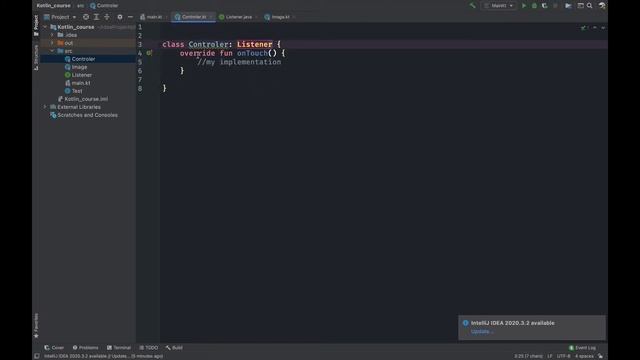Open Search Everywhere magnifier icon
The image size is (640, 360).
coord(589,6)
